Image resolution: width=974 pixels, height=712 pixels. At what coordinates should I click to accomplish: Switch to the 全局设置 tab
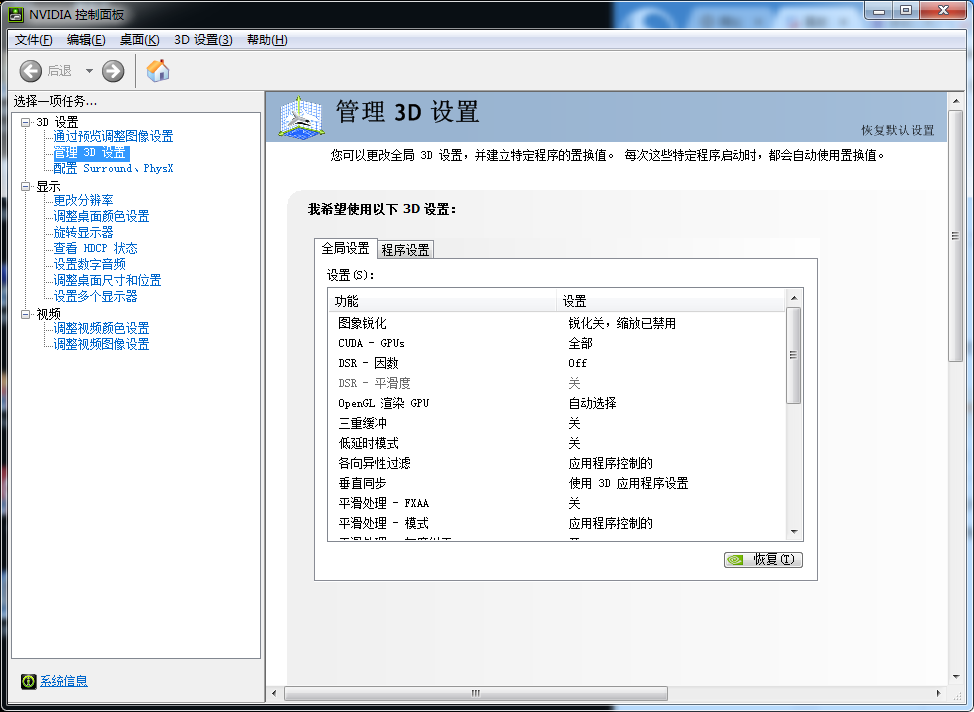coord(345,249)
